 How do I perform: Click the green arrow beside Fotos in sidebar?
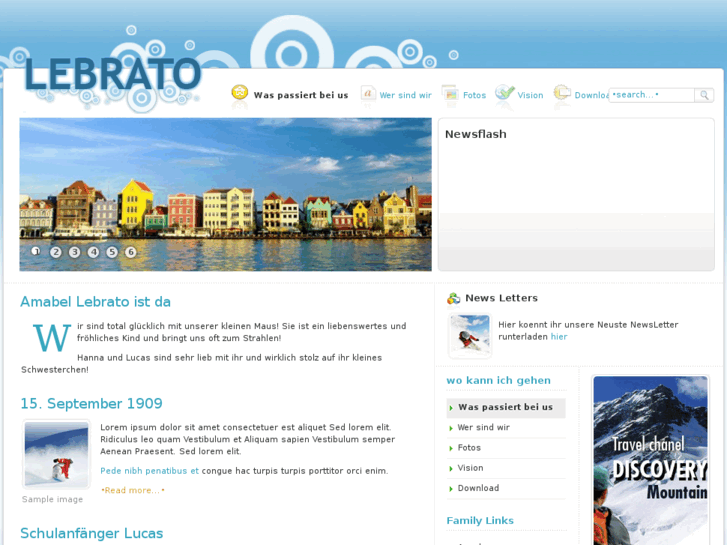(451, 449)
